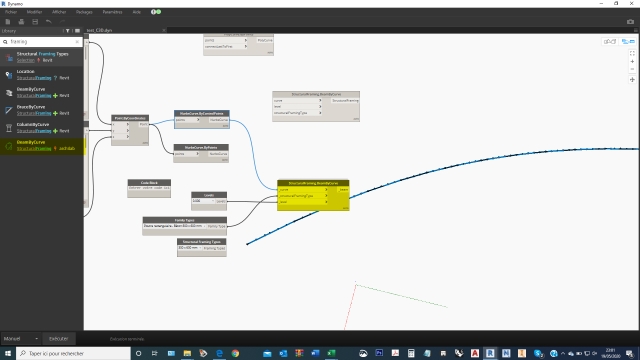Click the Location node icon in library
This screenshot has height=360, width=640.
9,75
